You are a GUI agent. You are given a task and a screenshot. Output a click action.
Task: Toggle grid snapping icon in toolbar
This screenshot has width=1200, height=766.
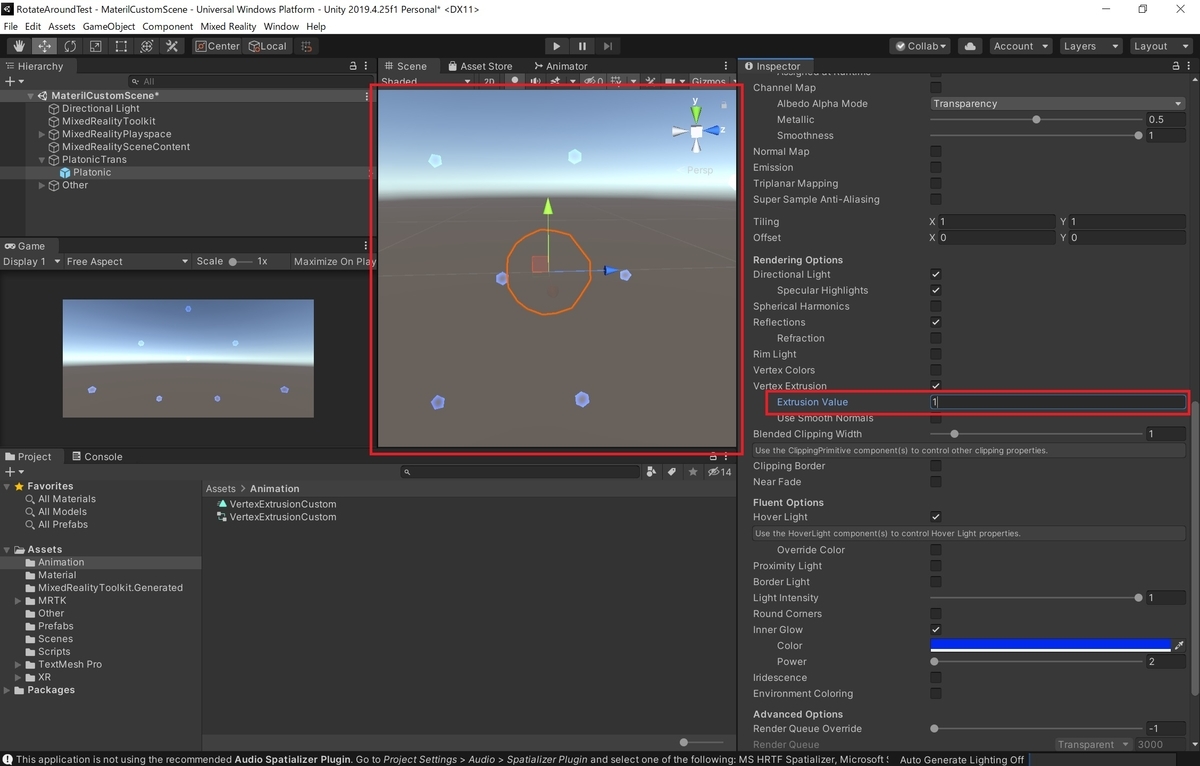pos(307,46)
